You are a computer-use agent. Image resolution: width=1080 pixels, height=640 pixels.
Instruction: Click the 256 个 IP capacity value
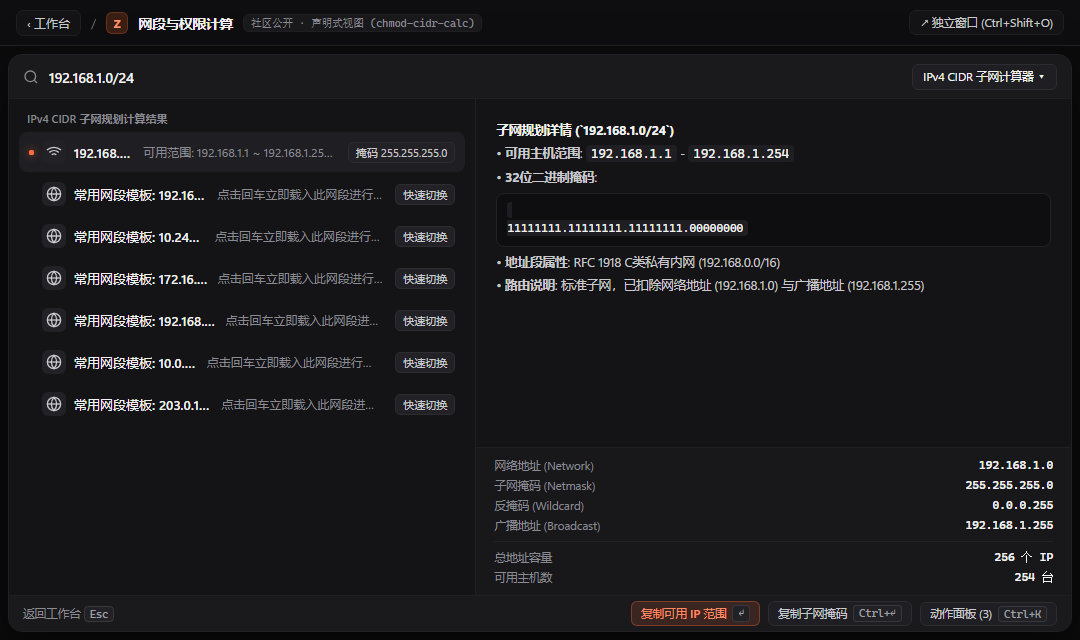(1024, 557)
